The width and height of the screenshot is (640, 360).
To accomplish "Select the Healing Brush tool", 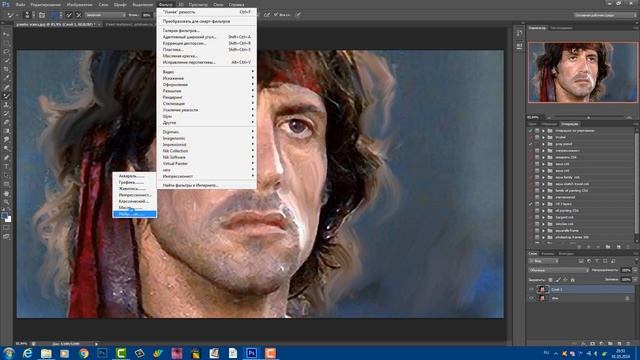I will pyautogui.click(x=6, y=87).
